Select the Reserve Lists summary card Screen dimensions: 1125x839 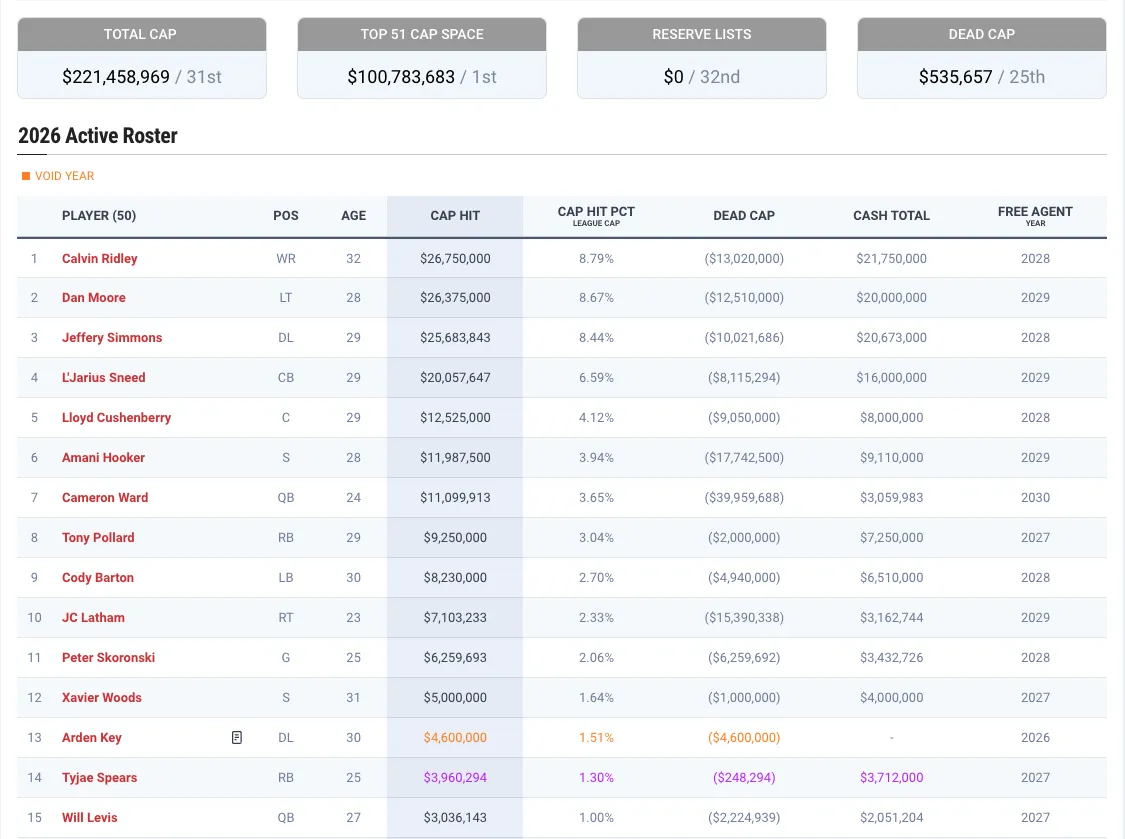[701, 58]
